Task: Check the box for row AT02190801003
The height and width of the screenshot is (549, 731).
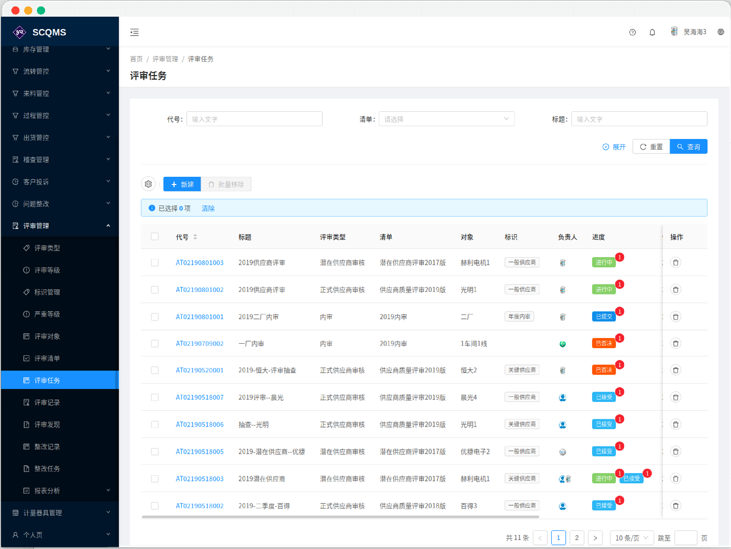Action: coord(155,263)
